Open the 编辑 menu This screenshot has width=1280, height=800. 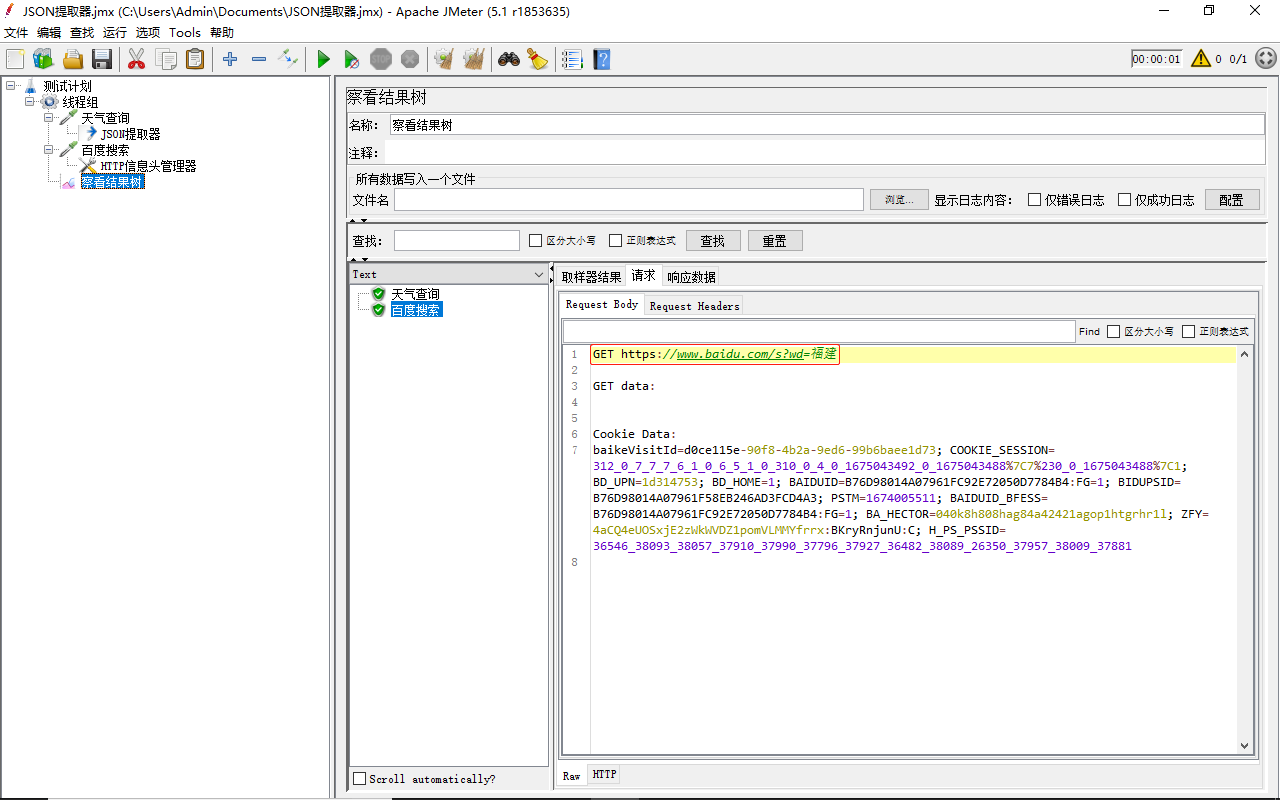click(49, 32)
